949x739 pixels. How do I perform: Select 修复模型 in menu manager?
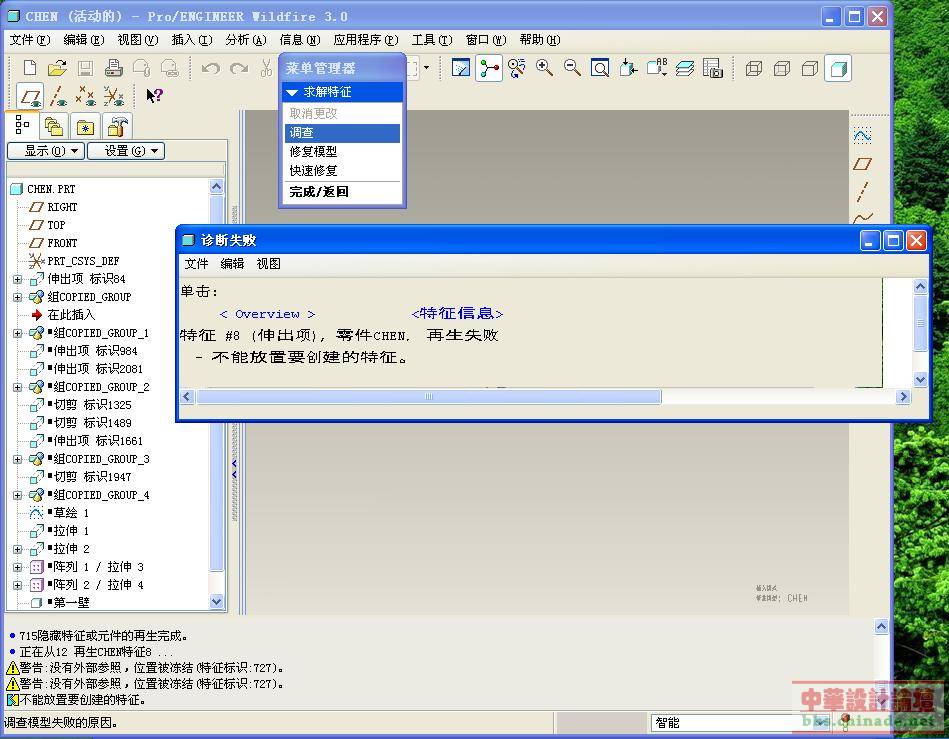(342, 152)
